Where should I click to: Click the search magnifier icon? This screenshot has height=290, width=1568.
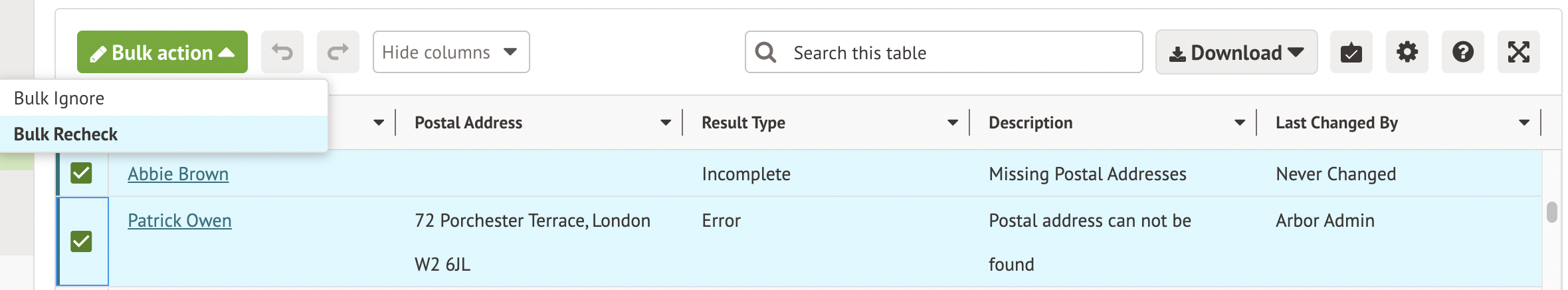point(766,52)
